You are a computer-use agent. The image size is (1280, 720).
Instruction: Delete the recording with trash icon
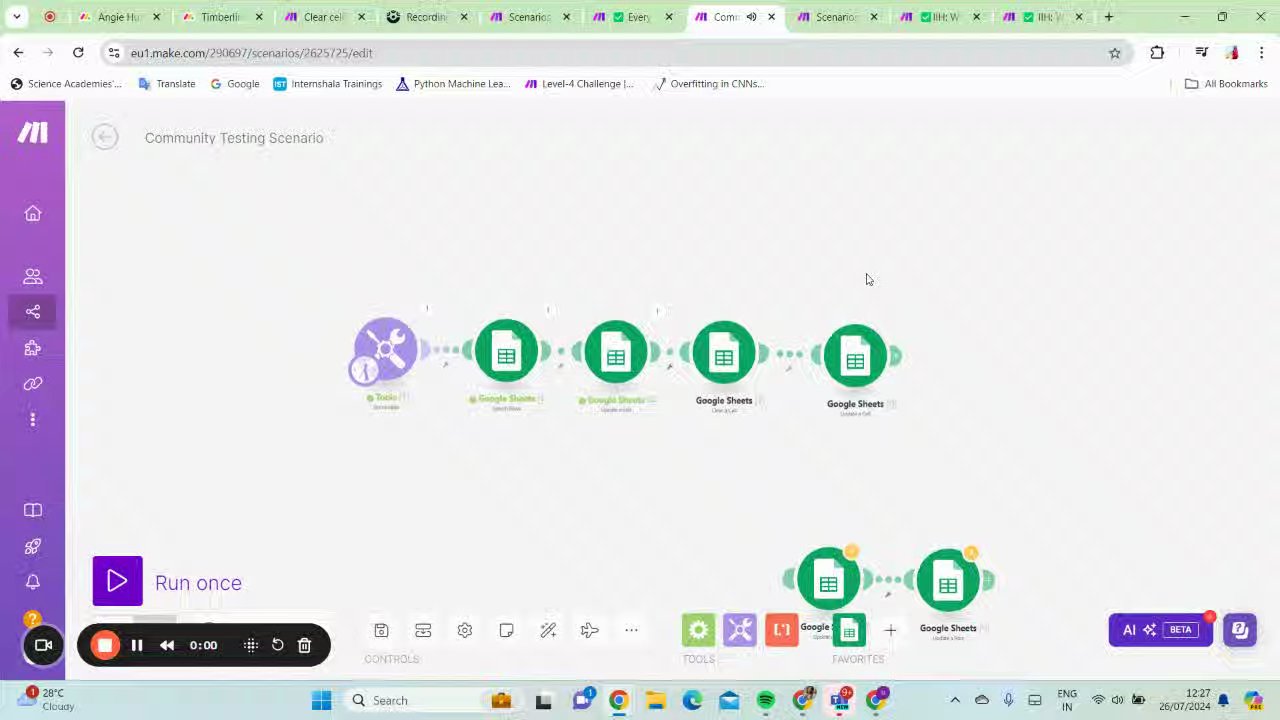click(x=305, y=645)
